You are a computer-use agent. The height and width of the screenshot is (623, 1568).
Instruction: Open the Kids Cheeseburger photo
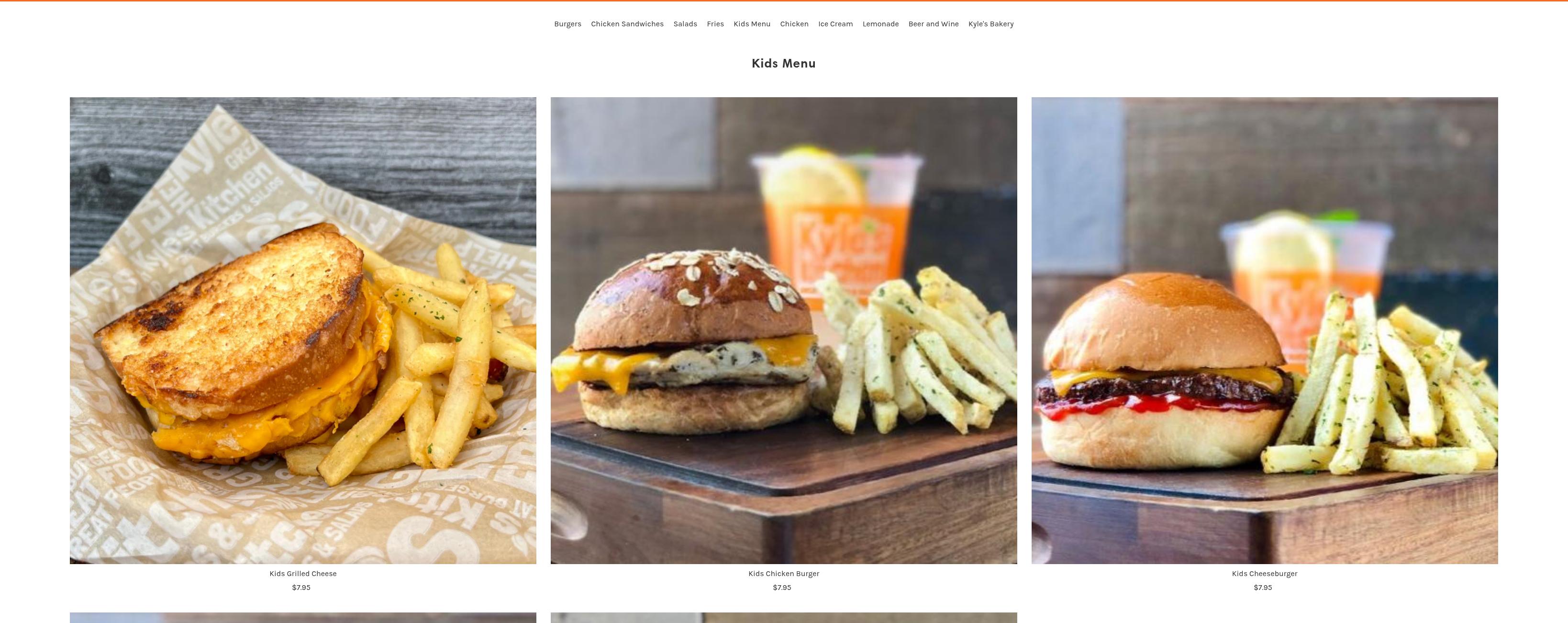coord(1265,331)
